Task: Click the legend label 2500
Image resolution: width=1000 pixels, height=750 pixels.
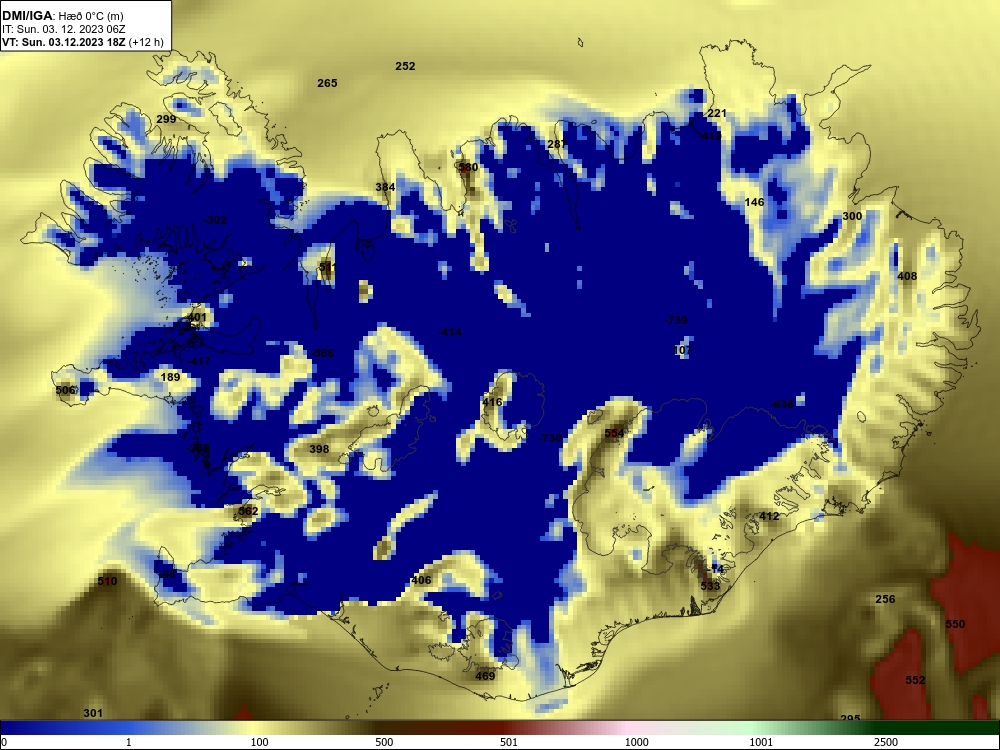Action: click(x=886, y=742)
